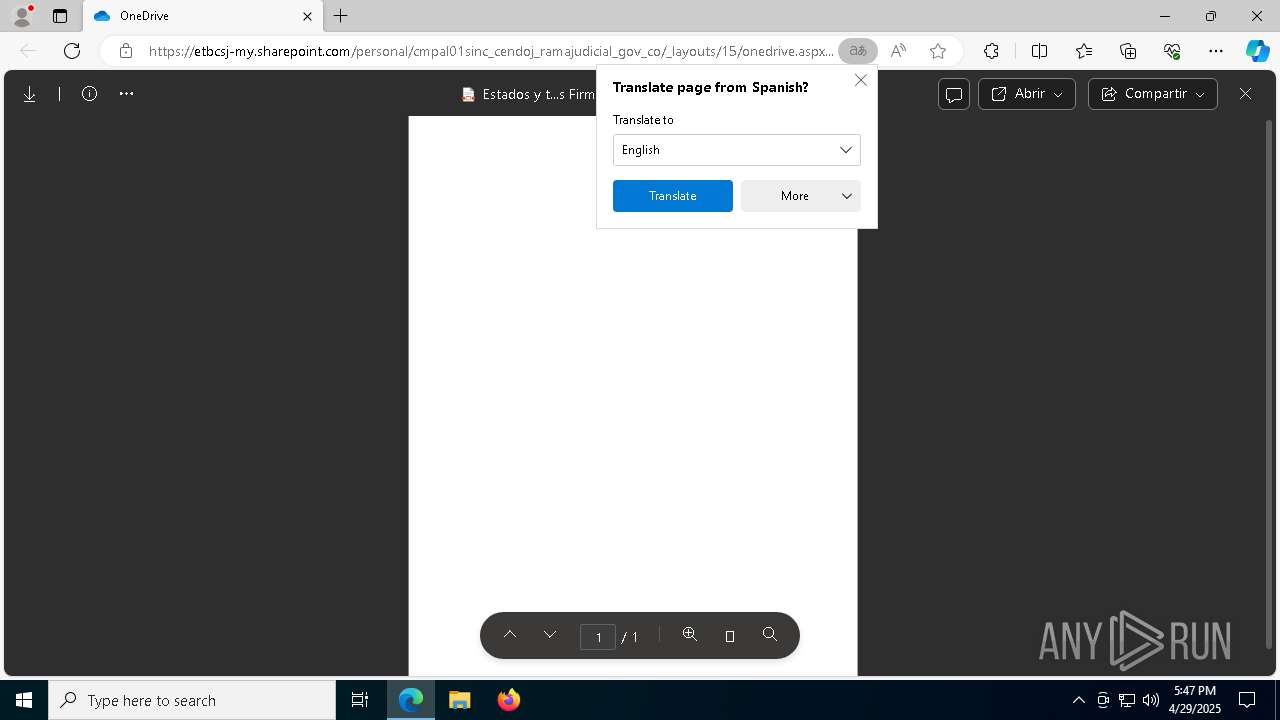This screenshot has width=1280, height=720.
Task: Open browser profile icon
Action: [22, 16]
